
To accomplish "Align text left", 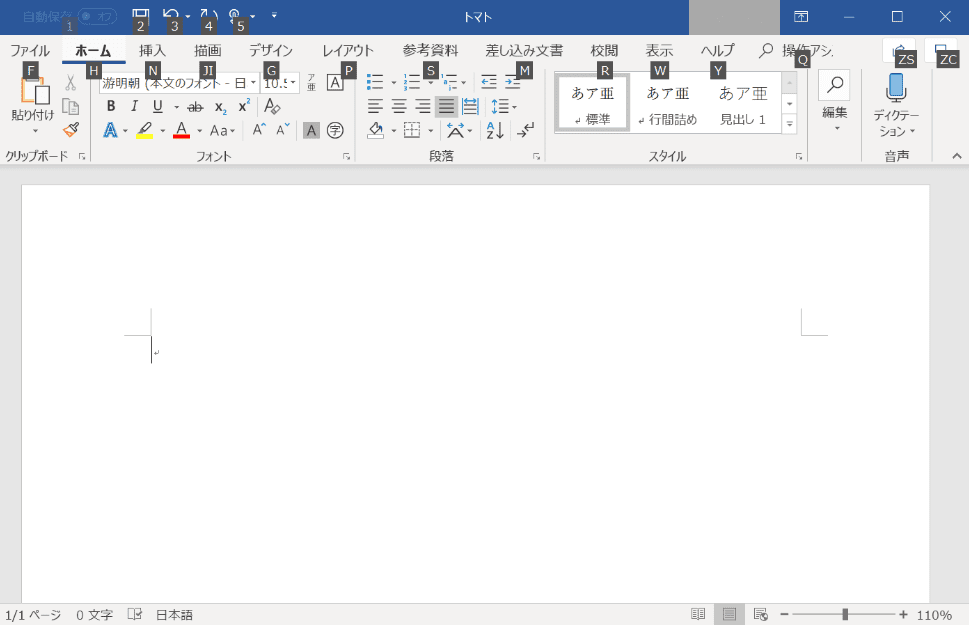I will (x=375, y=106).
